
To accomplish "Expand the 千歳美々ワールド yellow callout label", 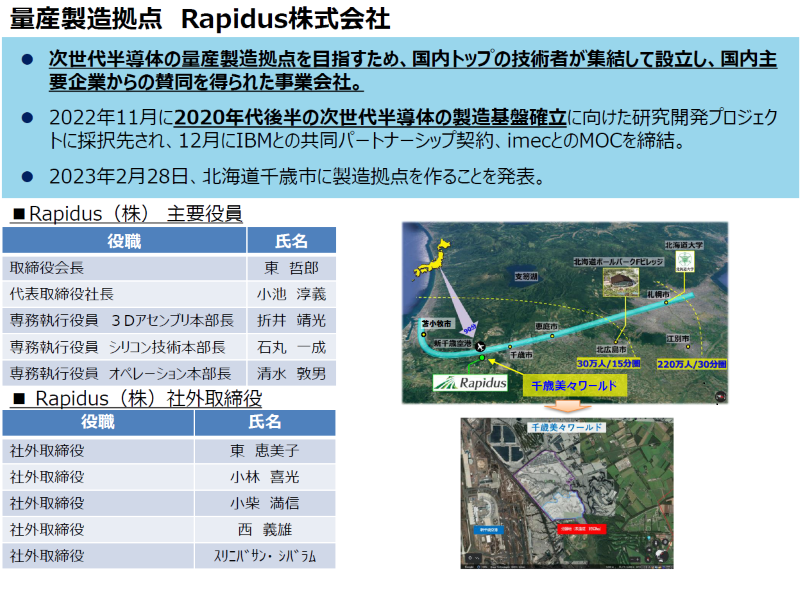I will click(574, 383).
